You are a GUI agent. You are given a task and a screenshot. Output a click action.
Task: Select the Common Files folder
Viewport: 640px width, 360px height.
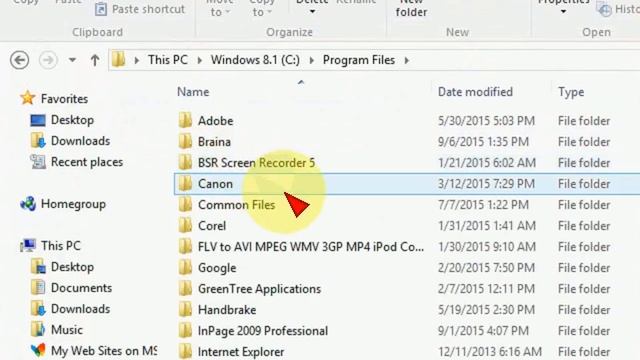pos(236,205)
